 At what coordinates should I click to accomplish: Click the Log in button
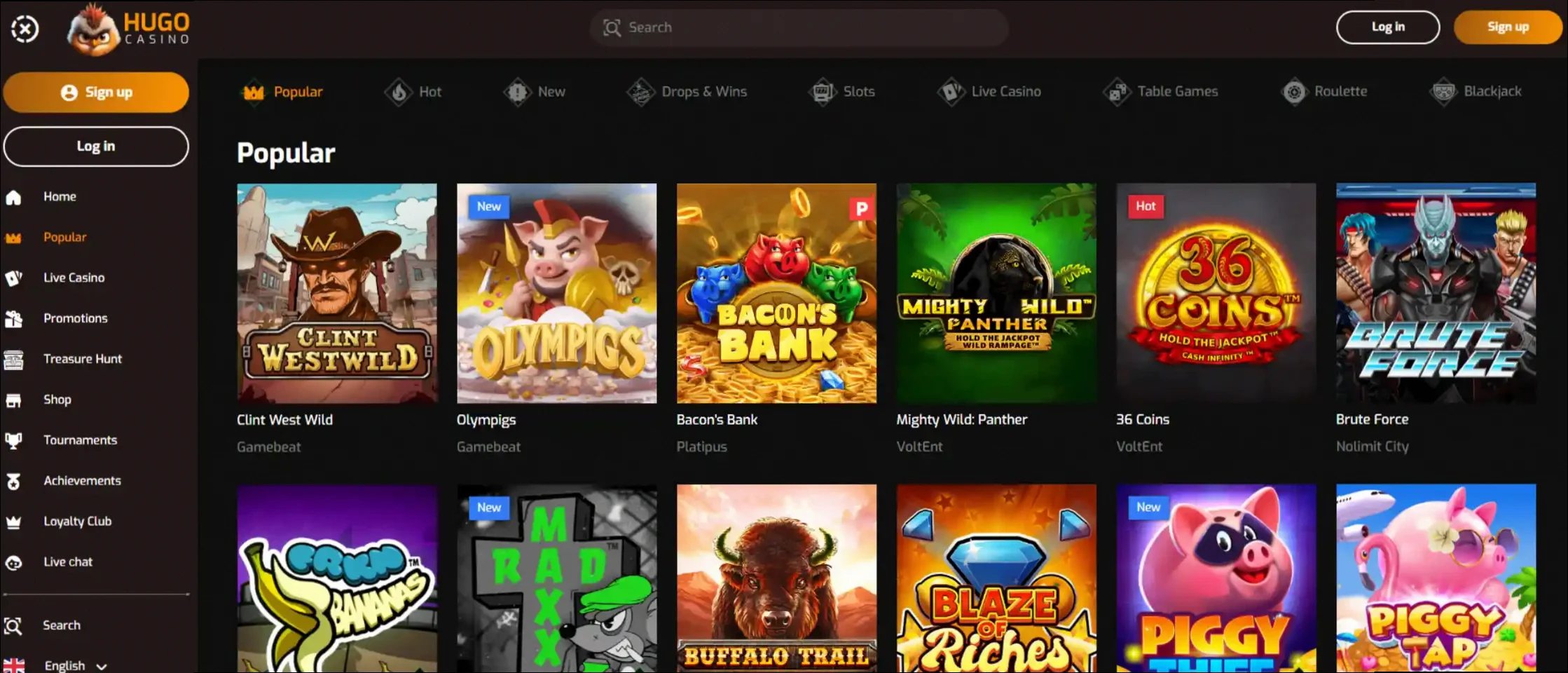[x=1387, y=27]
